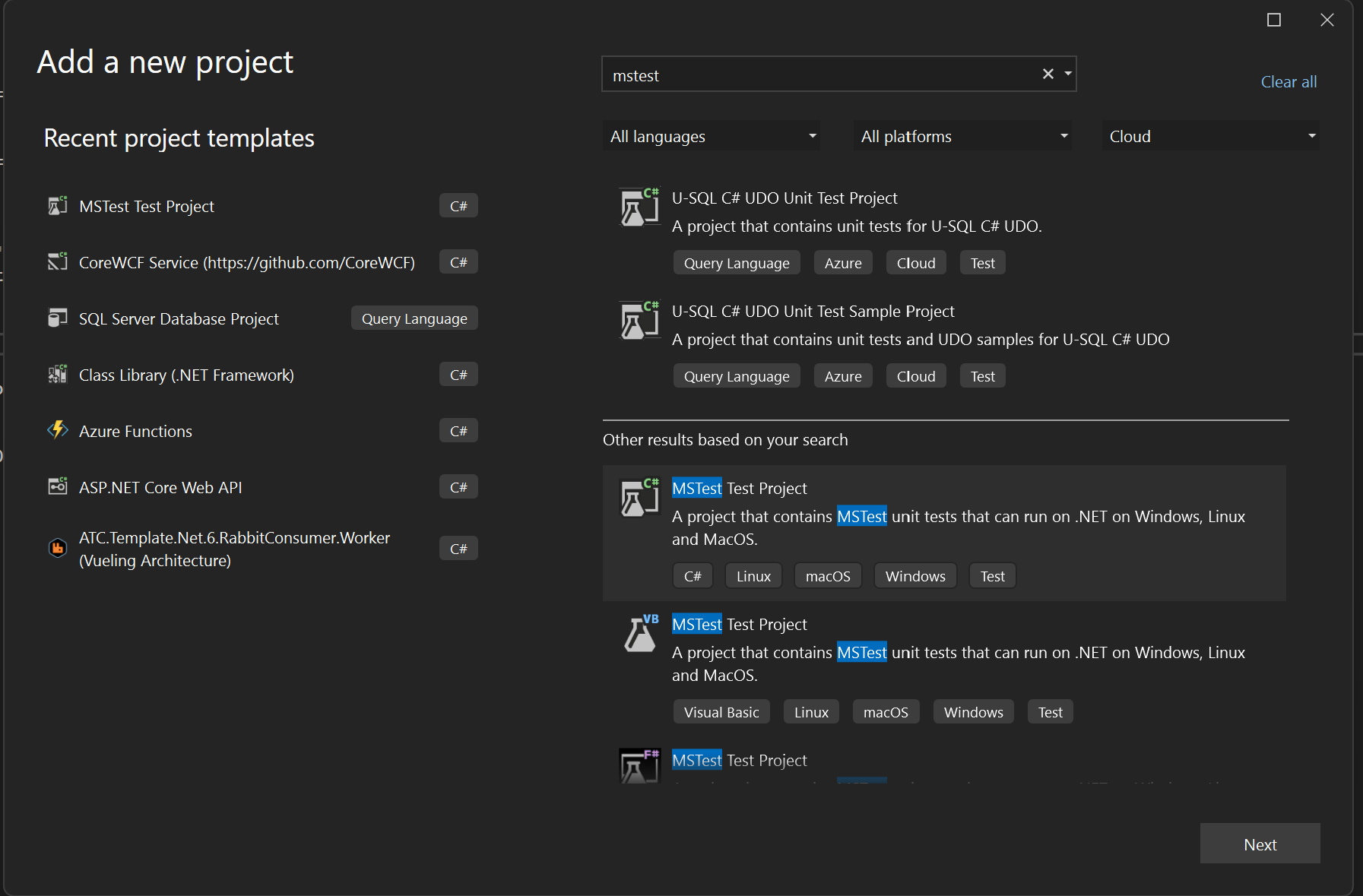
Task: Click the SQL Server Database Project icon
Action: click(x=58, y=318)
